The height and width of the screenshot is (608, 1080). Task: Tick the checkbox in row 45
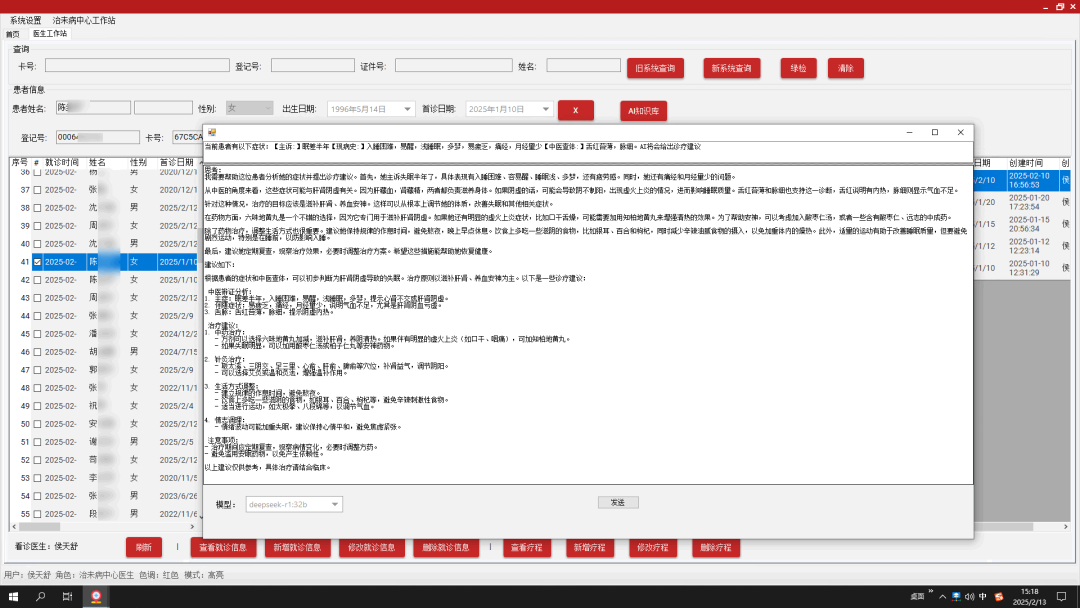(38, 334)
